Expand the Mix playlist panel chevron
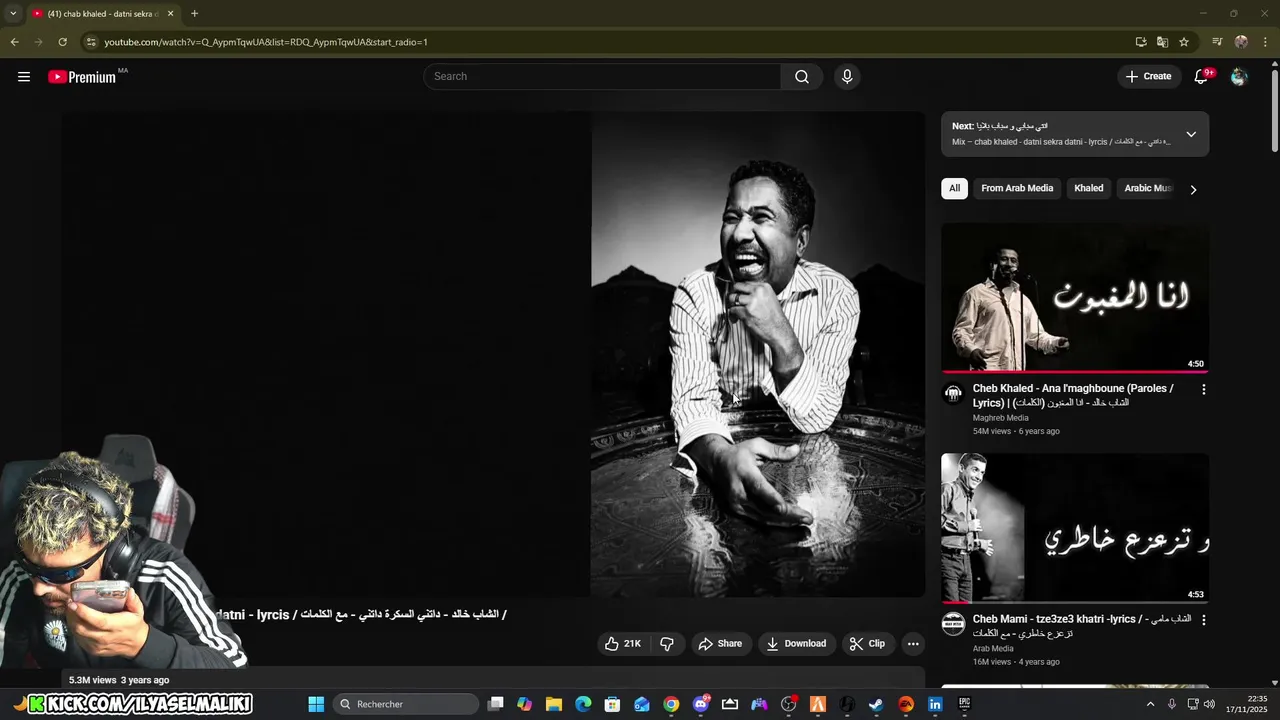Image resolution: width=1280 pixels, height=720 pixels. pyautogui.click(x=1191, y=134)
